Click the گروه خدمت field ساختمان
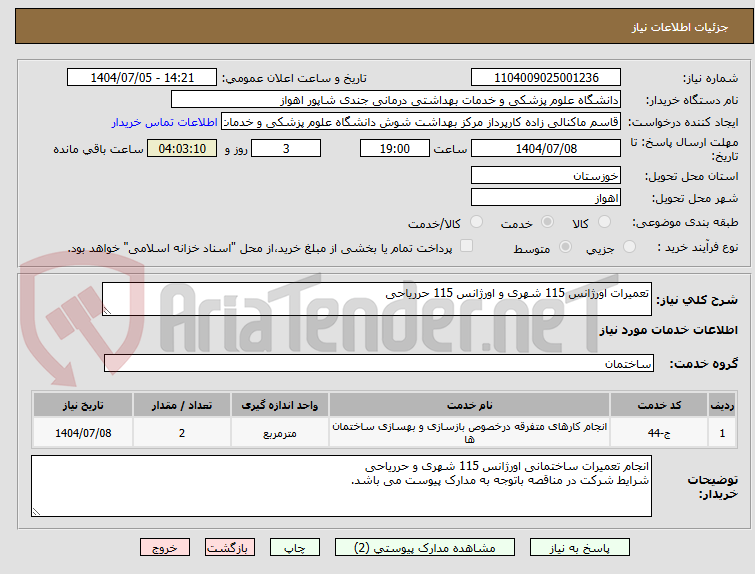This screenshot has width=755, height=574. (379, 364)
